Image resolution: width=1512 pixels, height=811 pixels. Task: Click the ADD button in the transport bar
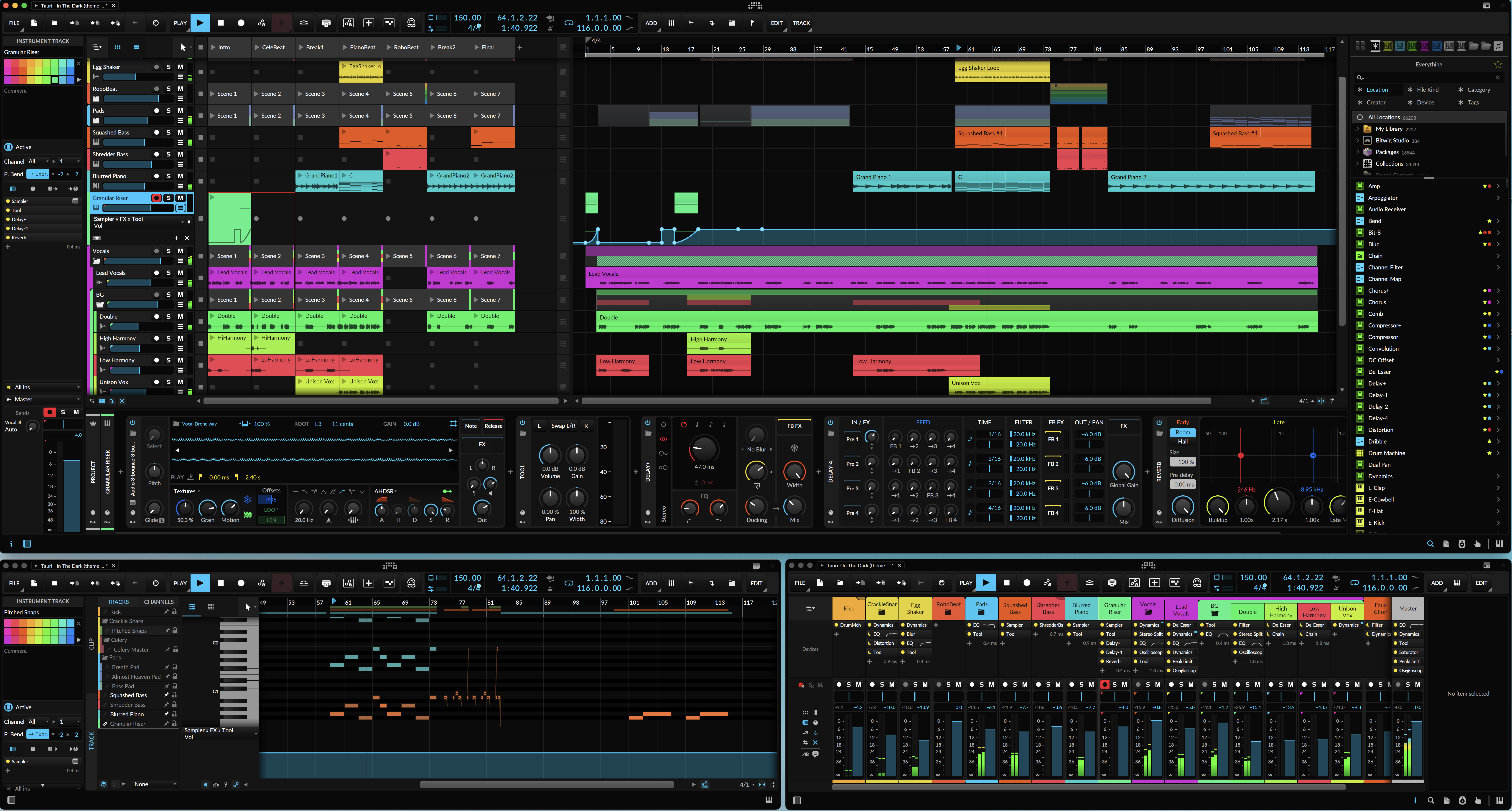652,23
